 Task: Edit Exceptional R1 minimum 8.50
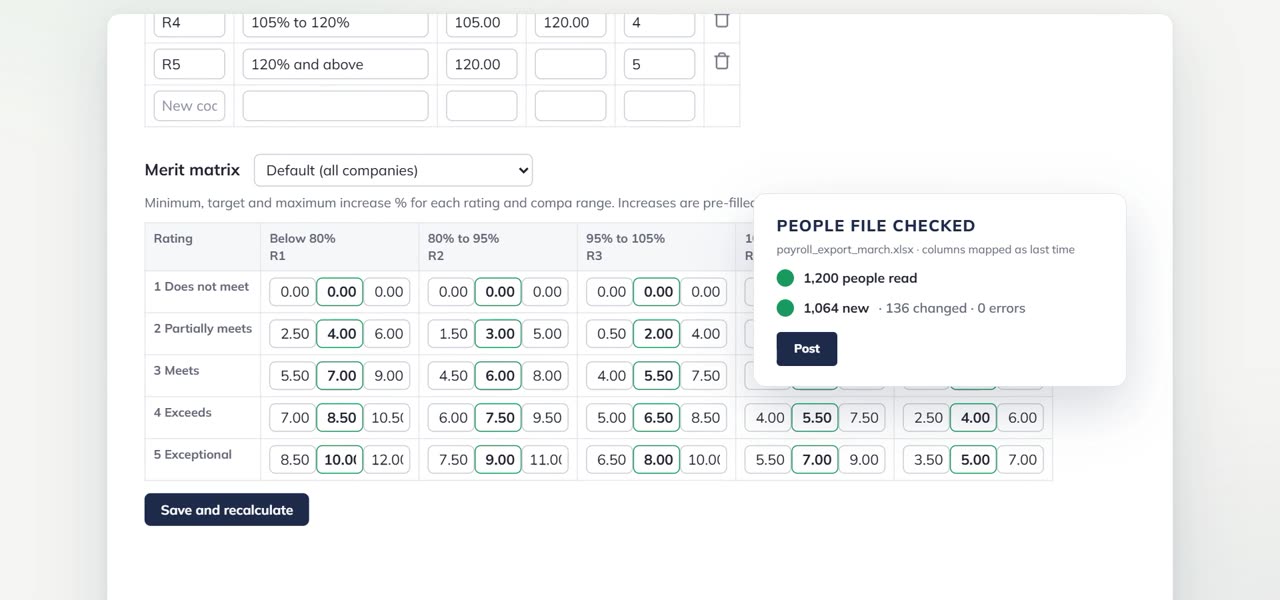[x=293, y=460]
